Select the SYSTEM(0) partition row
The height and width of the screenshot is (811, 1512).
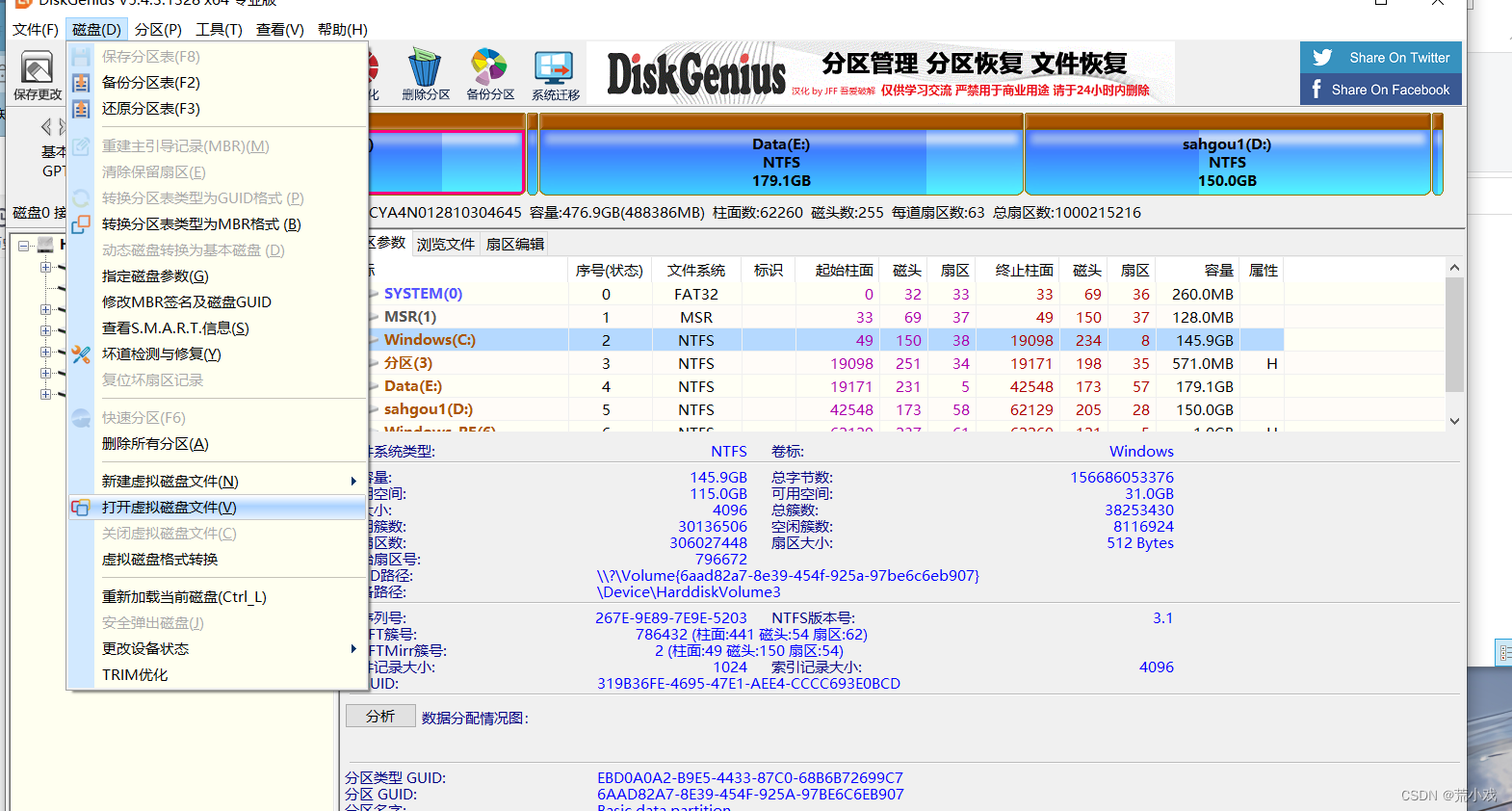point(826,294)
